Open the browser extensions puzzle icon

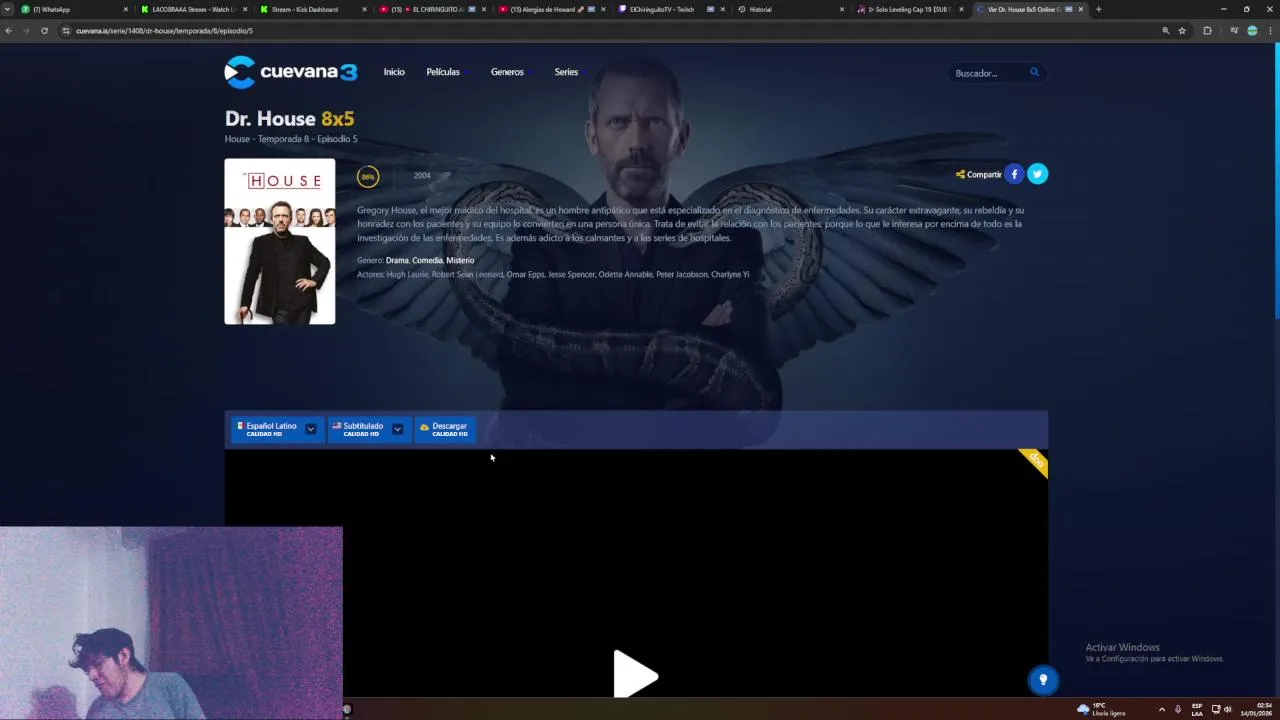pyautogui.click(x=1207, y=31)
